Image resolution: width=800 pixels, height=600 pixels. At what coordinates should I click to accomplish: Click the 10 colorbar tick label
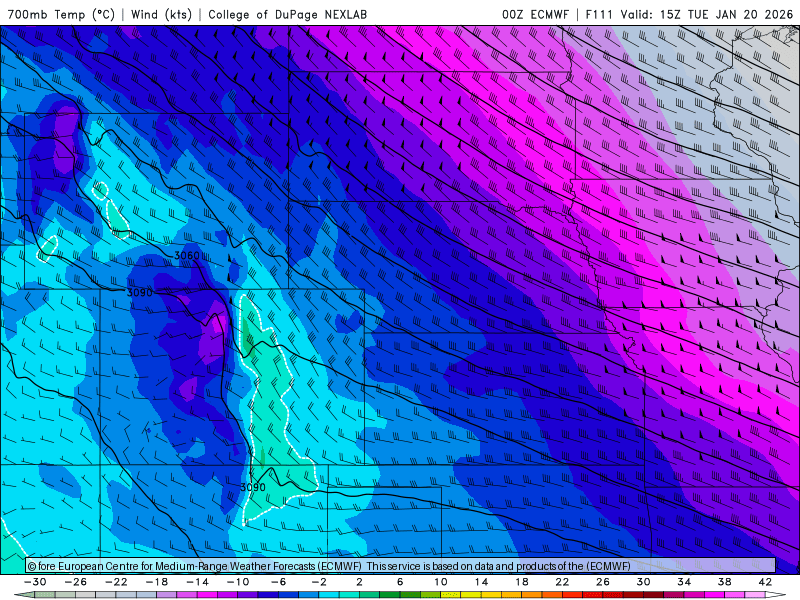[440, 582]
